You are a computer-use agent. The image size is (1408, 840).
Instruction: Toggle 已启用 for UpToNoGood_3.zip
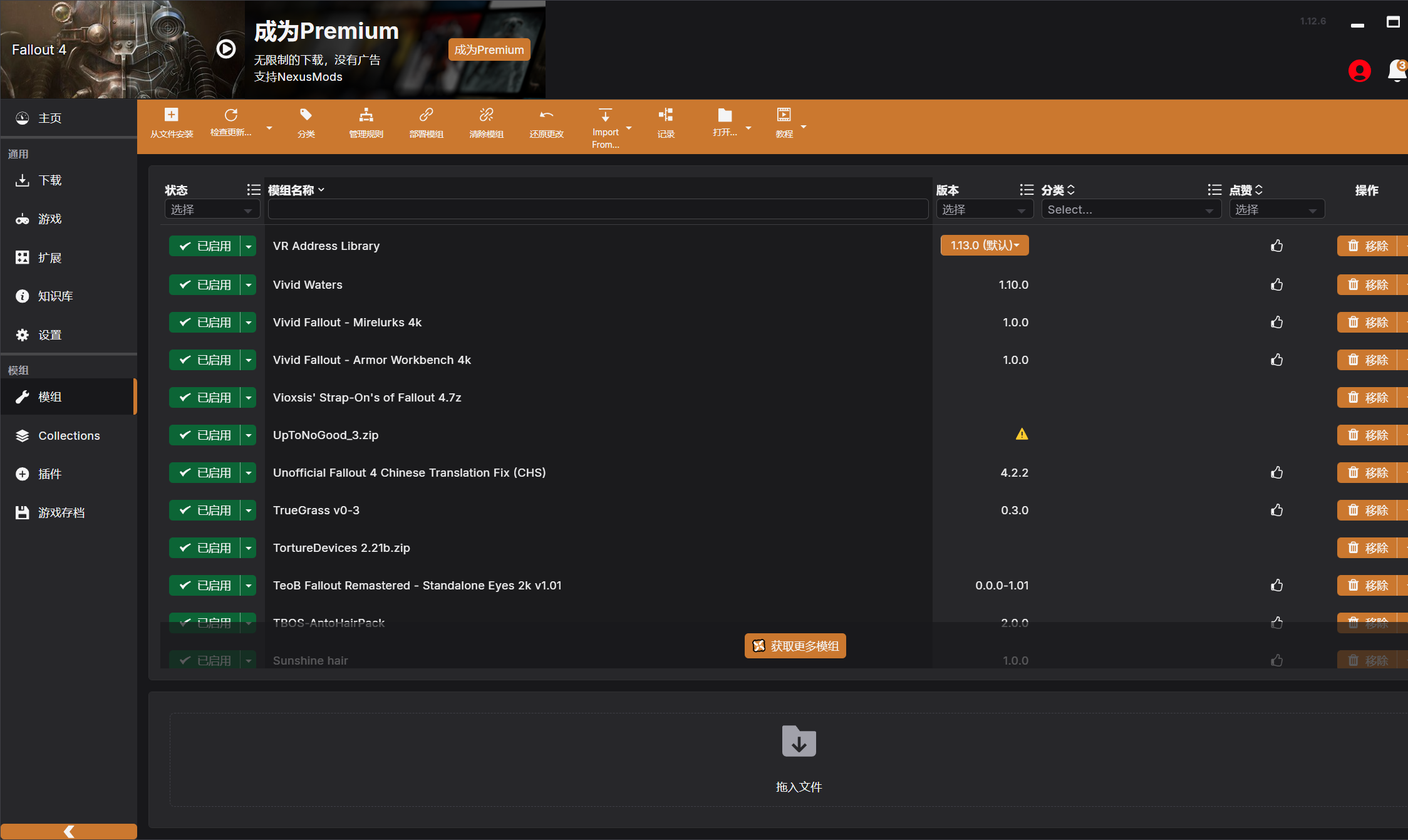(205, 435)
